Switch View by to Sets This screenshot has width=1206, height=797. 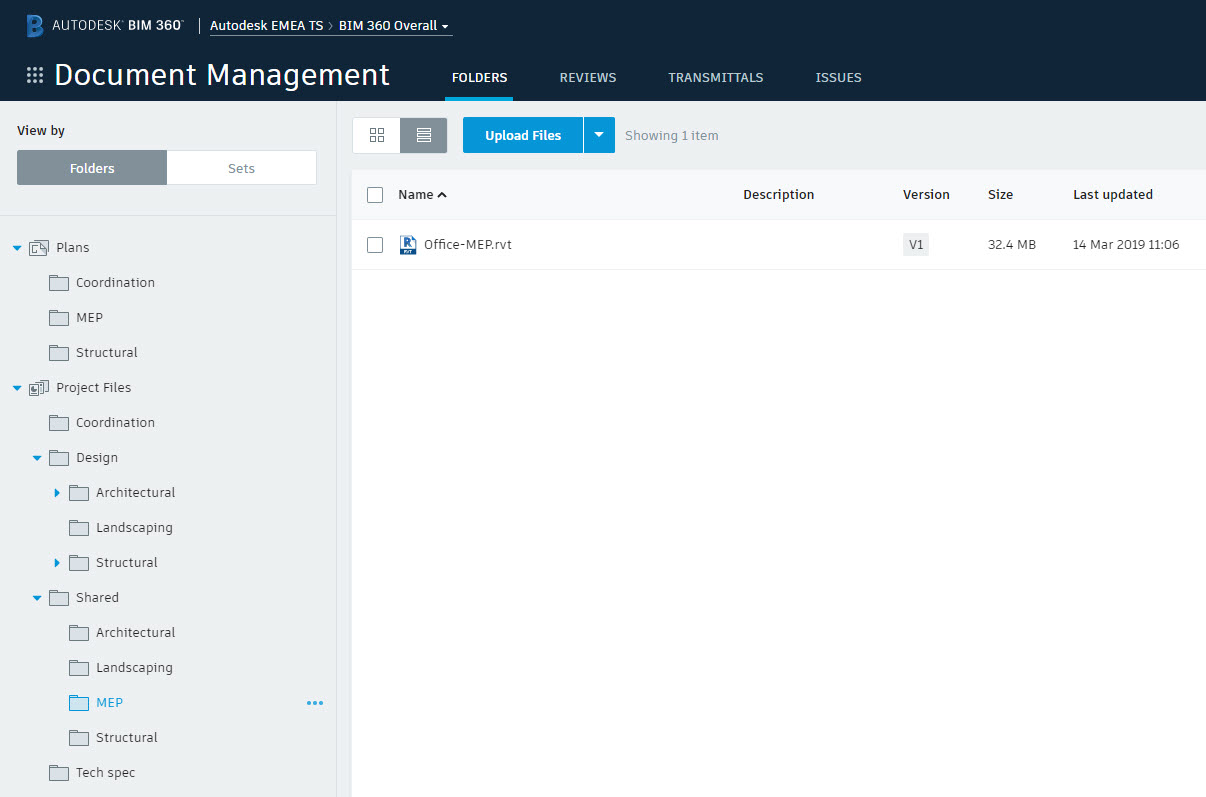pyautogui.click(x=241, y=167)
